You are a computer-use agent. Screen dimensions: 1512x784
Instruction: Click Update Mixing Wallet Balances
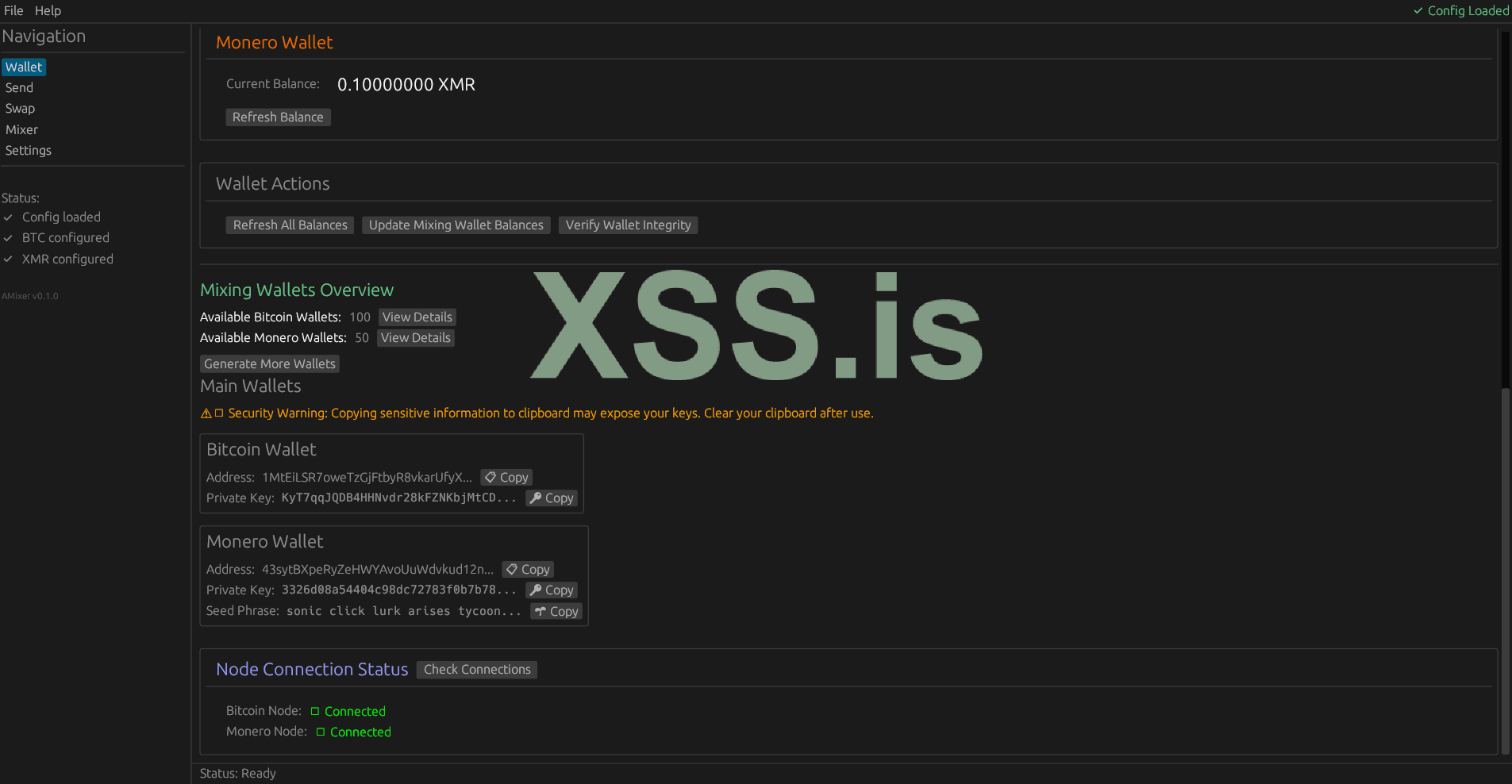[456, 225]
